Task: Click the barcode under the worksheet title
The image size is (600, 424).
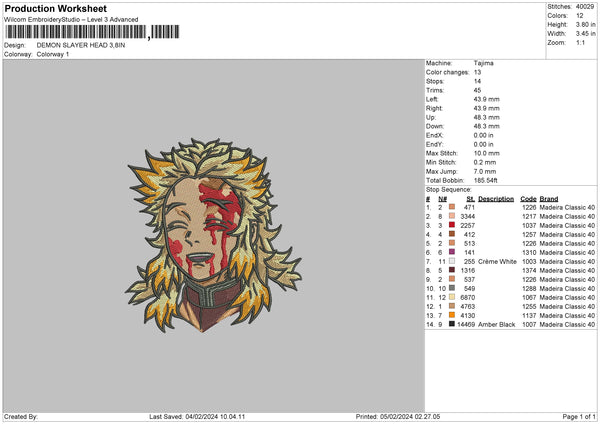Action: [x=92, y=32]
